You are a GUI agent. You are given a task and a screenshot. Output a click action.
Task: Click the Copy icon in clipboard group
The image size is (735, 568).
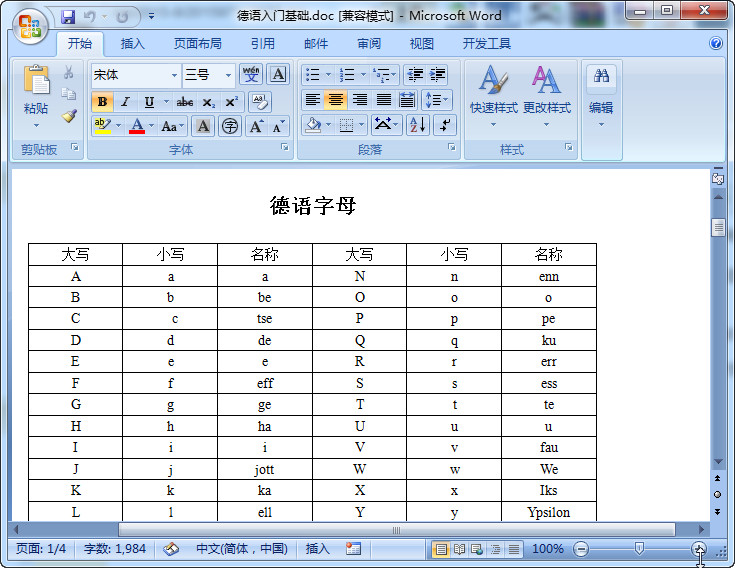click(68, 93)
